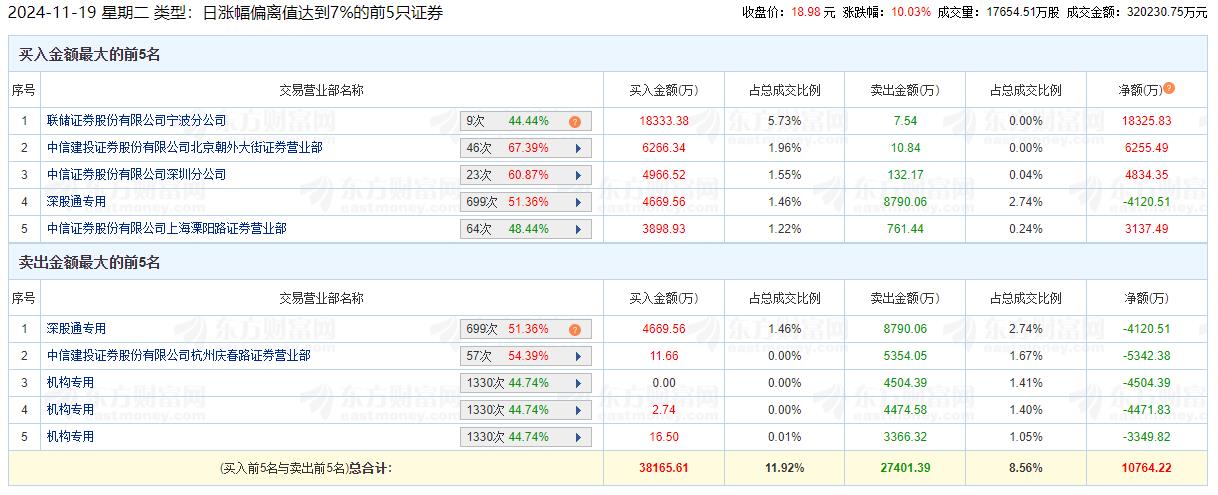Select the 买入金额最大的前5名 section header
This screenshot has width=1218, height=495.
89,55
